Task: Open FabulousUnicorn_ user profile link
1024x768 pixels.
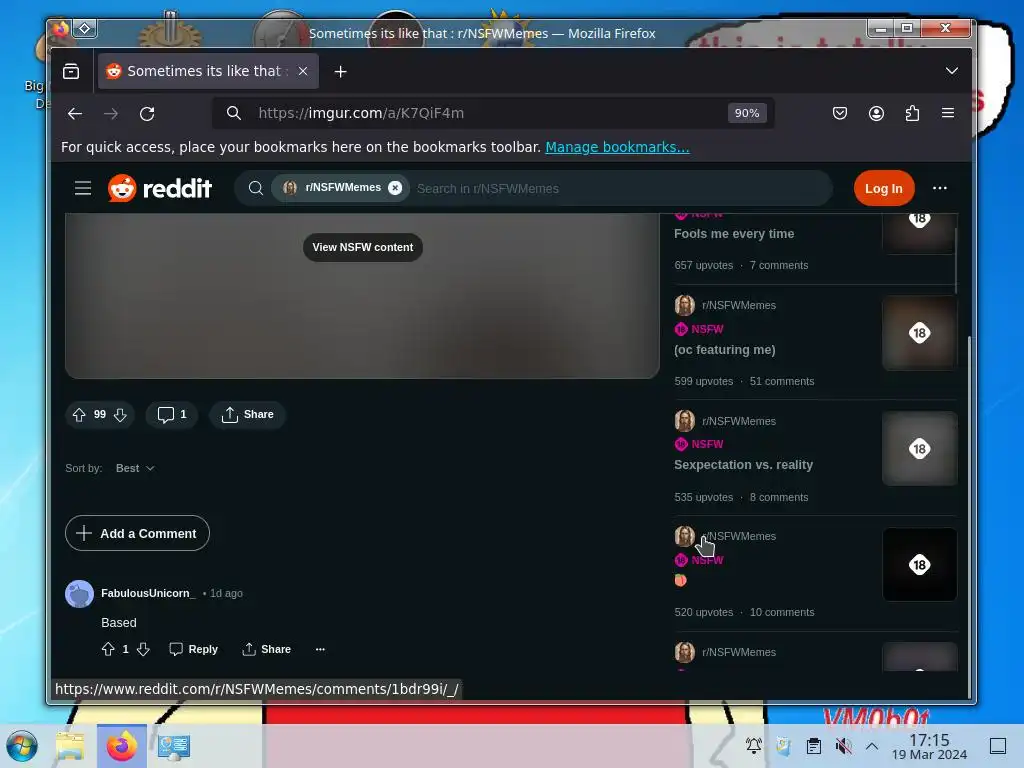Action: coord(148,593)
